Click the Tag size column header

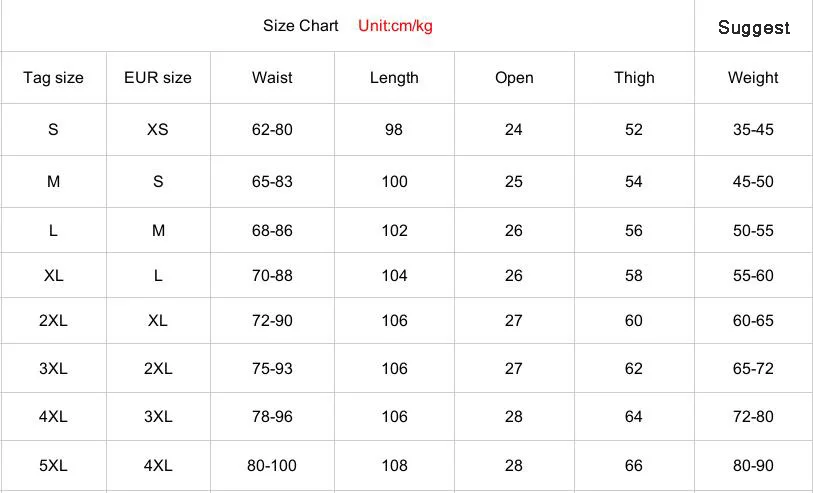[53, 78]
